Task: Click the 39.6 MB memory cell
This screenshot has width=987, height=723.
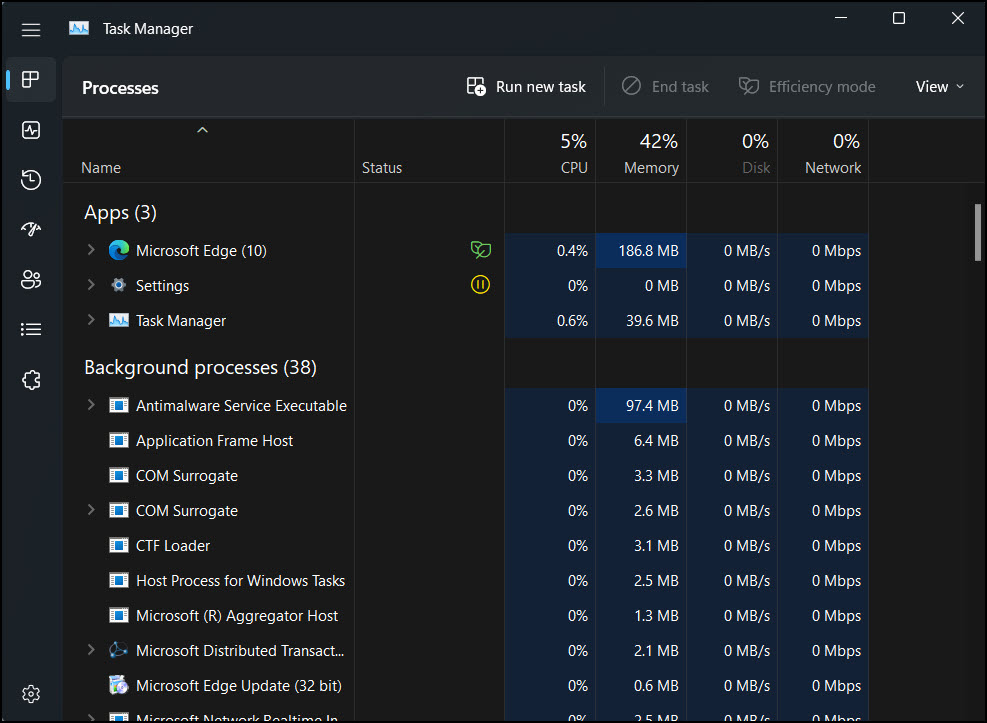Action: click(x=641, y=321)
